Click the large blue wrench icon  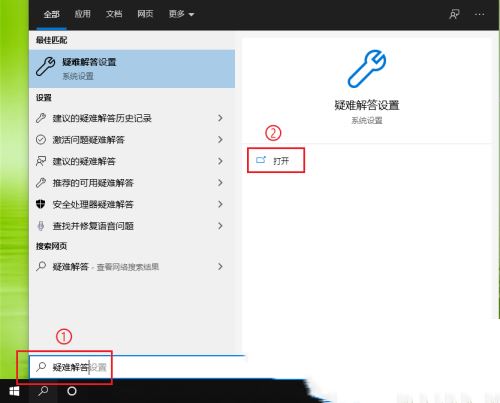367,69
